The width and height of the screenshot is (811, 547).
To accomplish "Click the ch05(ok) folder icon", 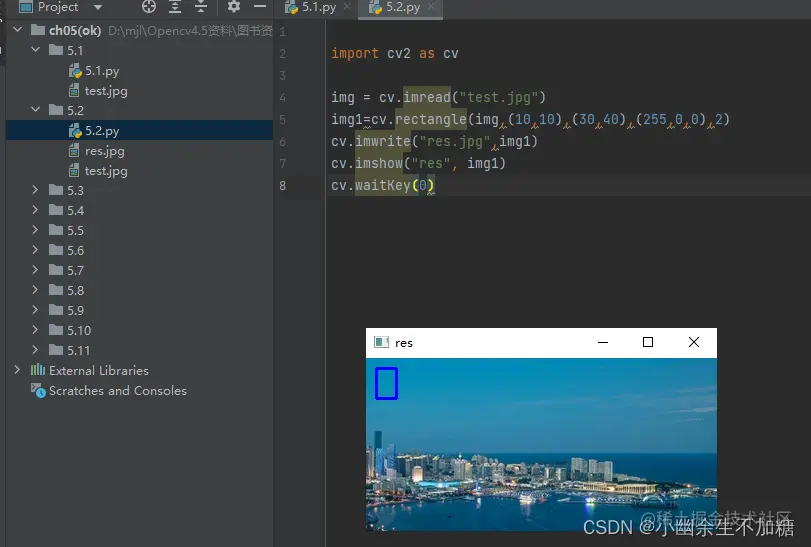I will pos(38,29).
